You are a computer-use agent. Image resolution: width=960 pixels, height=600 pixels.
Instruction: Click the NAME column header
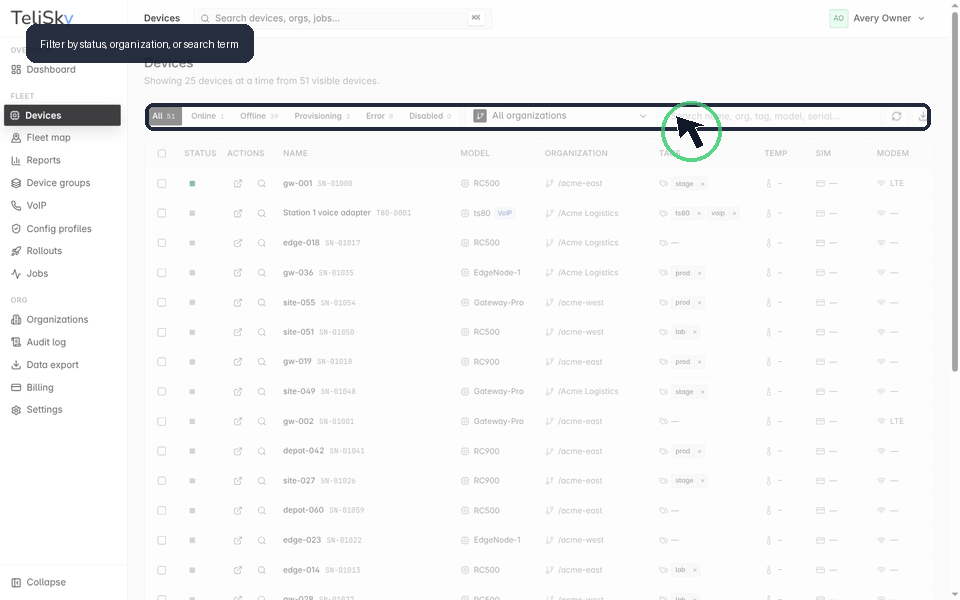(295, 154)
